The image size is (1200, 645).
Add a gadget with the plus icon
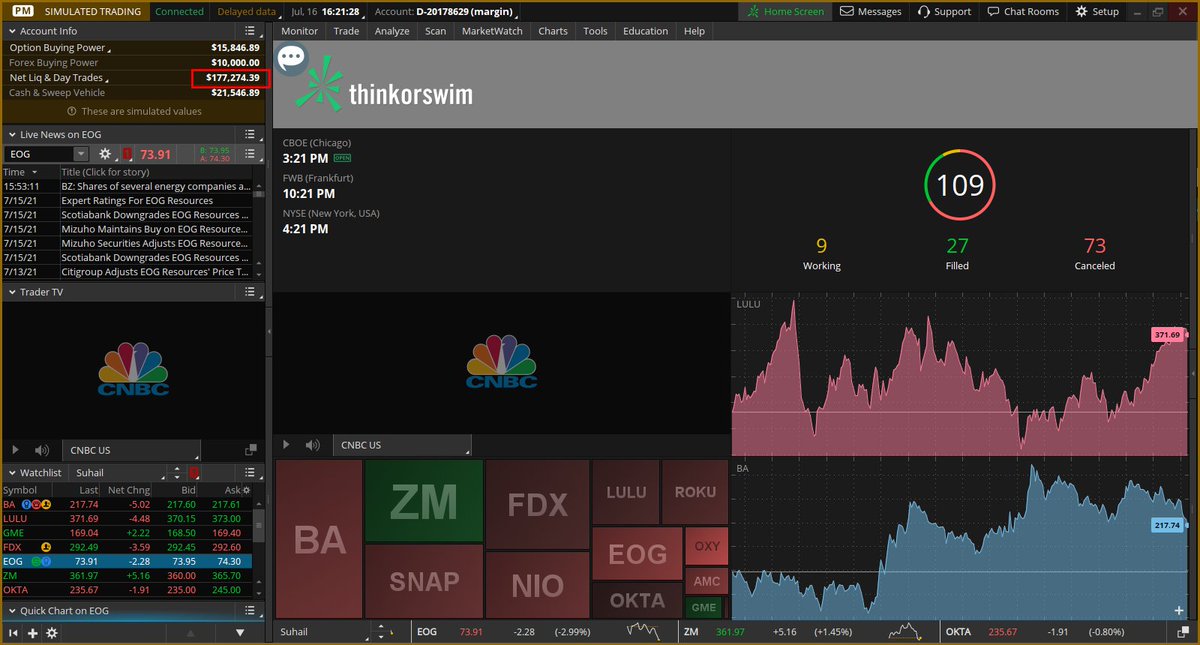coord(32,633)
